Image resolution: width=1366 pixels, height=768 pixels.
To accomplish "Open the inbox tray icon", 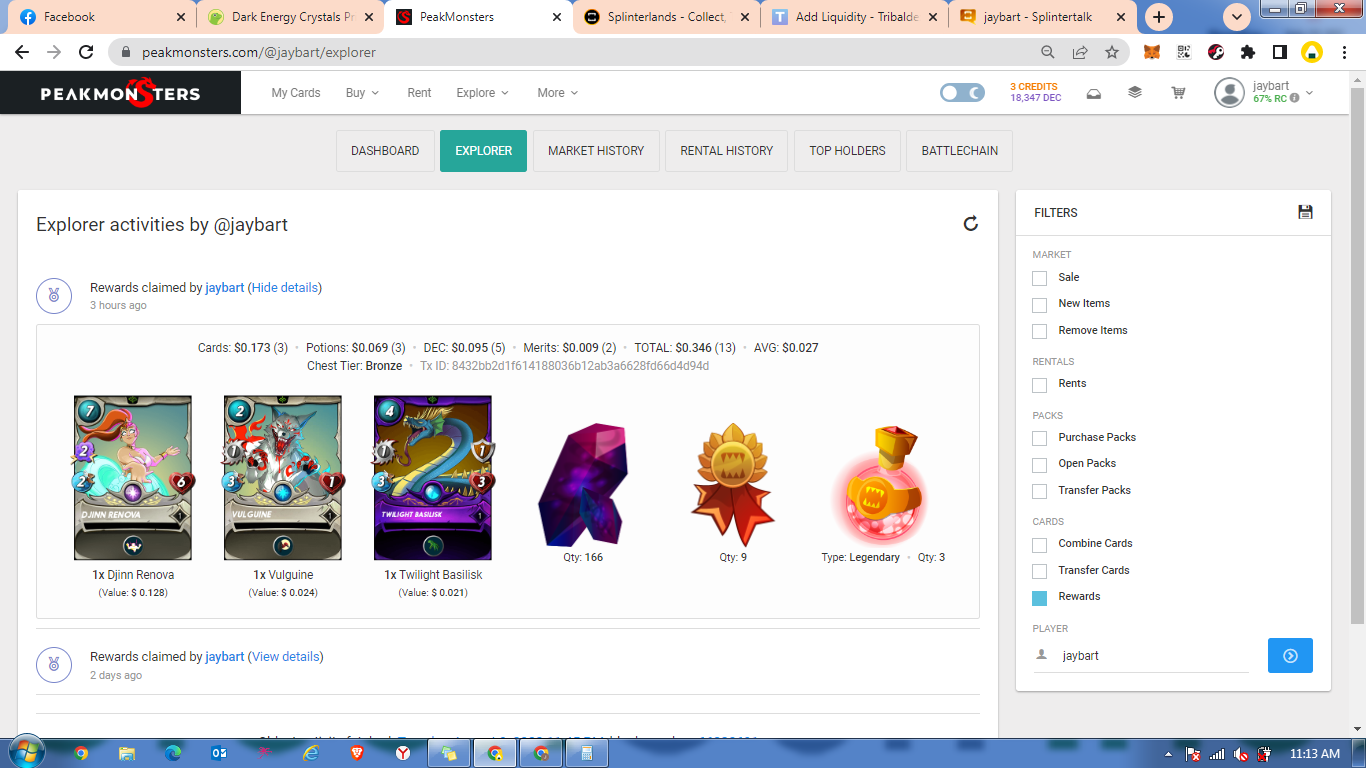I will (1094, 93).
